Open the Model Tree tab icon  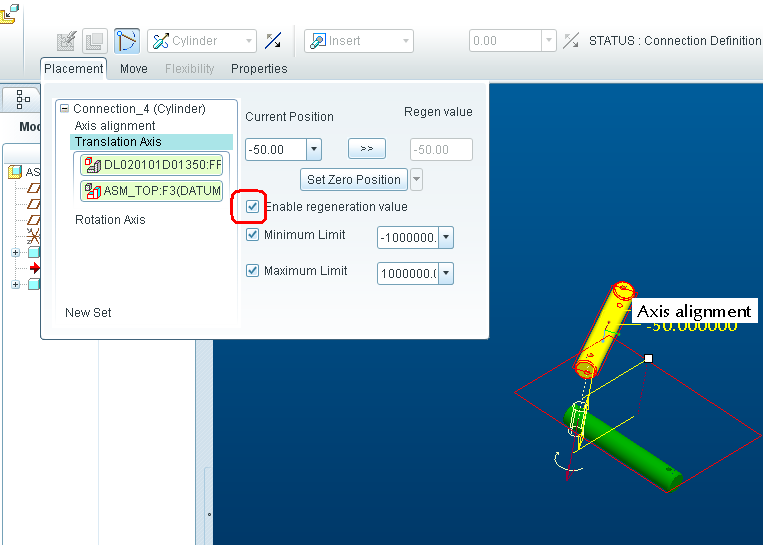[22, 99]
